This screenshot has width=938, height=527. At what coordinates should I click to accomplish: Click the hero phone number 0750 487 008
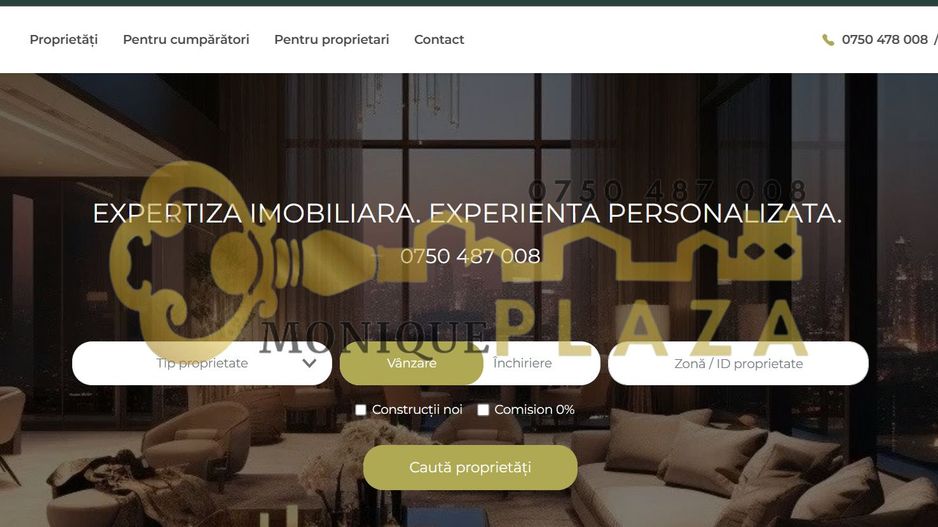(x=470, y=256)
